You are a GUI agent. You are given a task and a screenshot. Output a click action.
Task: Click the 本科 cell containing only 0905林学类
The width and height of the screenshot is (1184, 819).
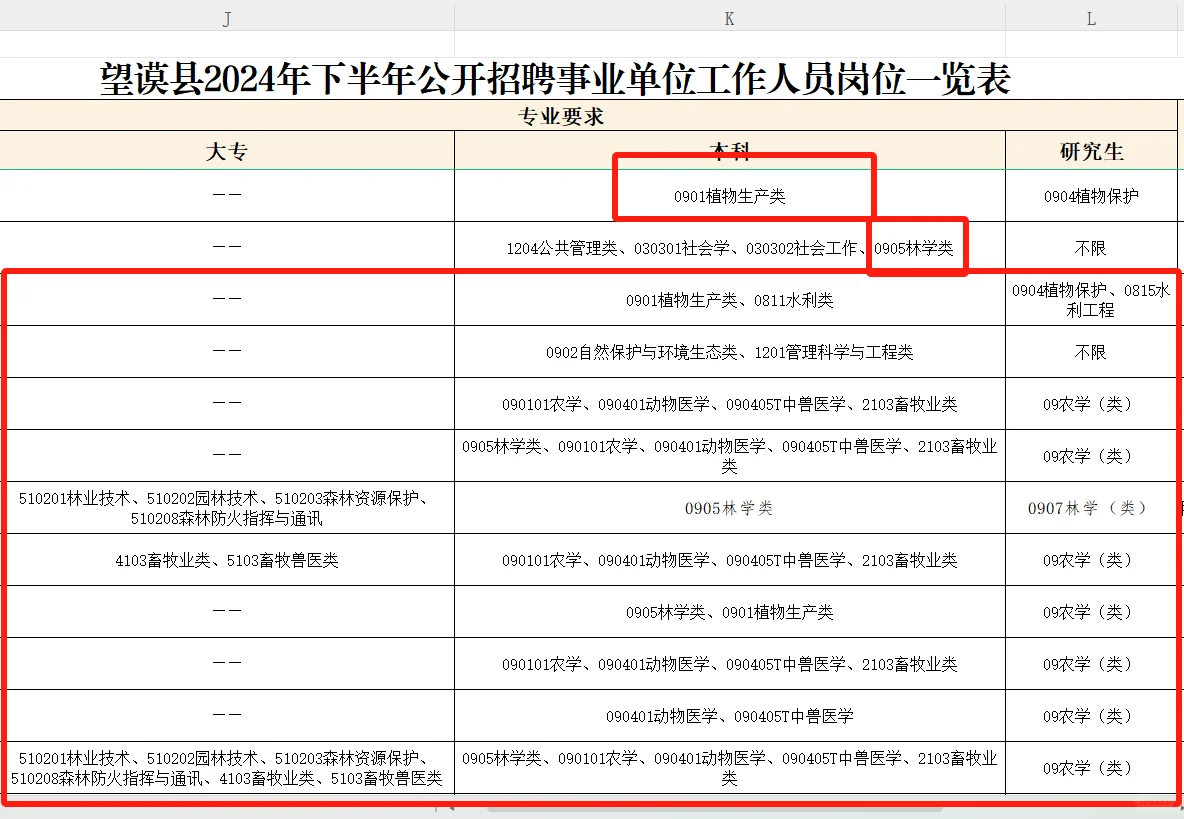[729, 508]
